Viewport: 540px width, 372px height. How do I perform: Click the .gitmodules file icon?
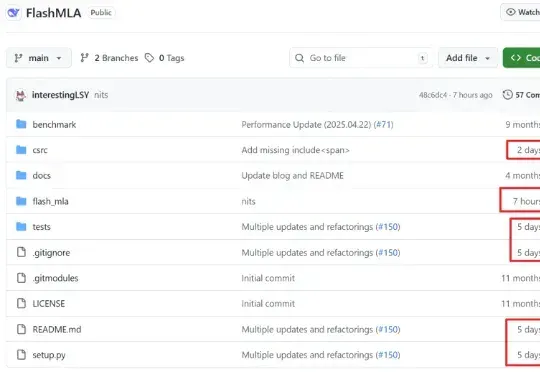tap(21, 278)
